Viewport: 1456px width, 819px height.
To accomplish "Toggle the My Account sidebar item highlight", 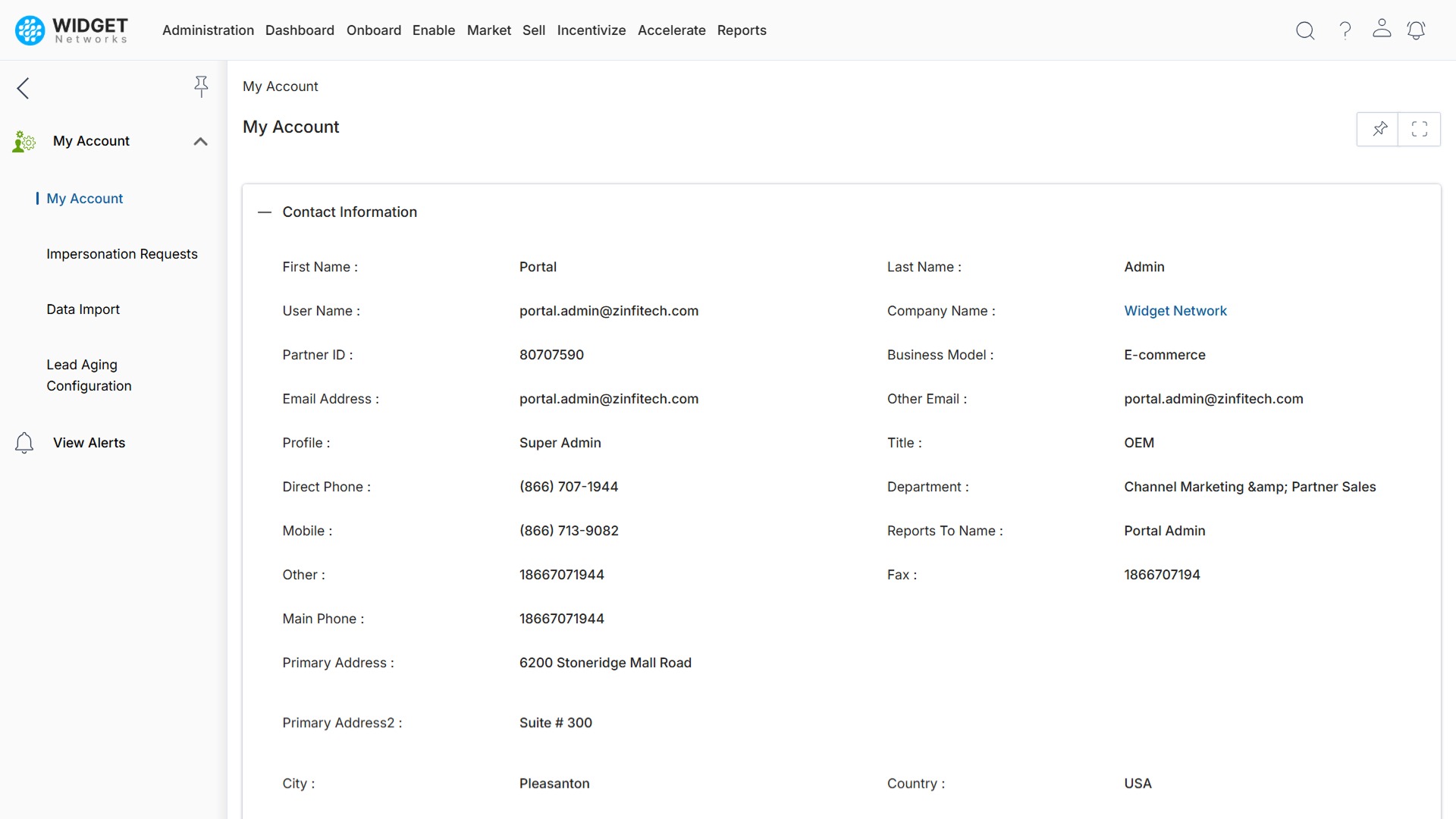I will [x=84, y=198].
